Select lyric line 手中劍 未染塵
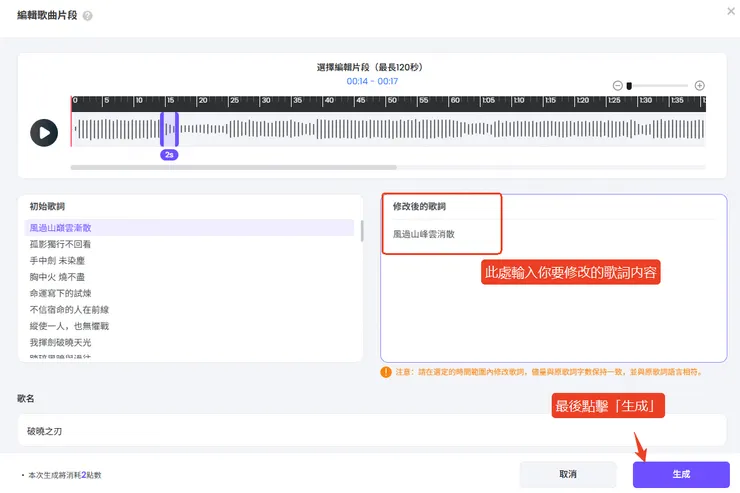The width and height of the screenshot is (740, 493). pyautogui.click(x=57, y=260)
